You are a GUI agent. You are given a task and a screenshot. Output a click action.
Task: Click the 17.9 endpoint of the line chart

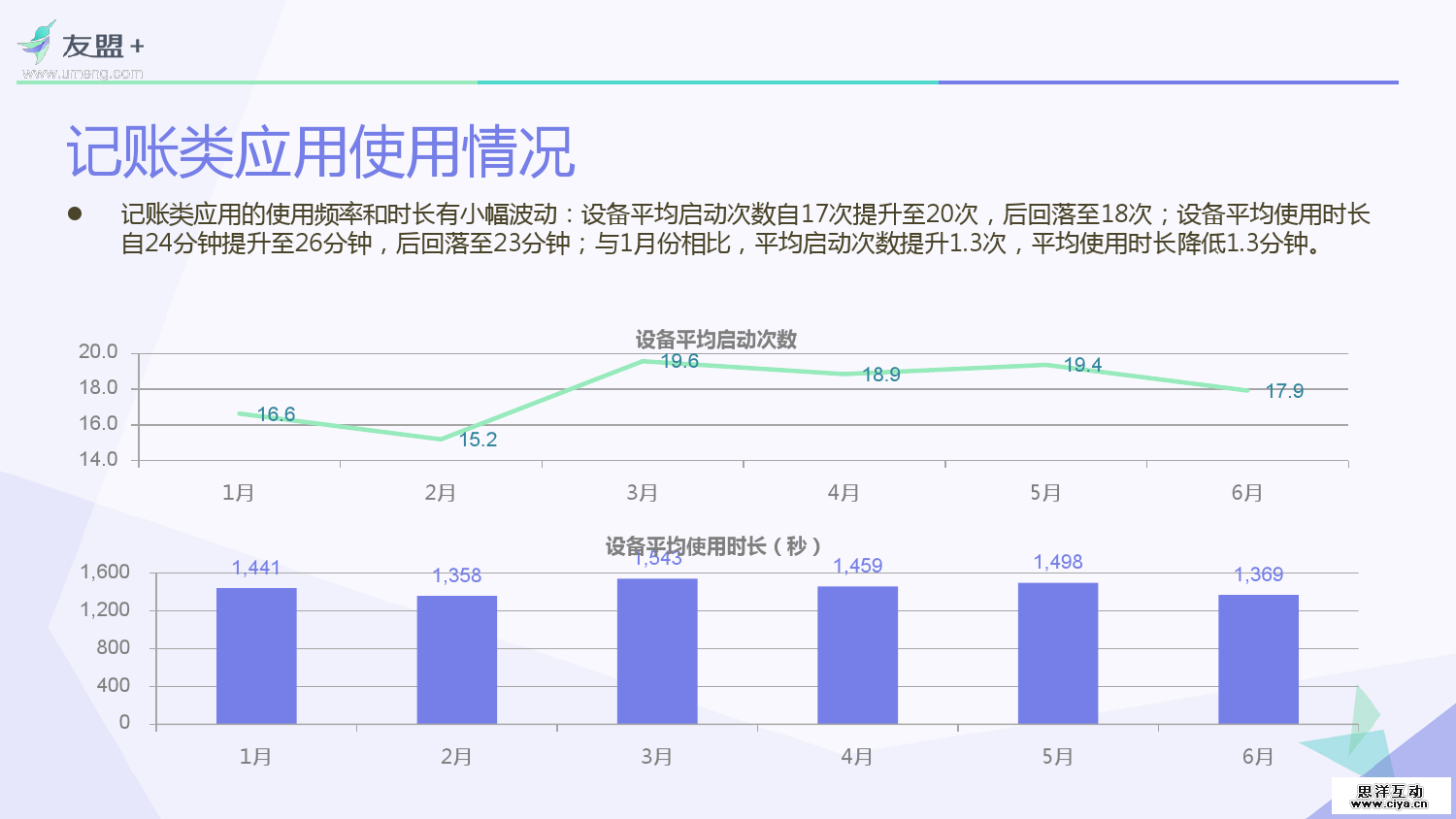pyautogui.click(x=1248, y=391)
